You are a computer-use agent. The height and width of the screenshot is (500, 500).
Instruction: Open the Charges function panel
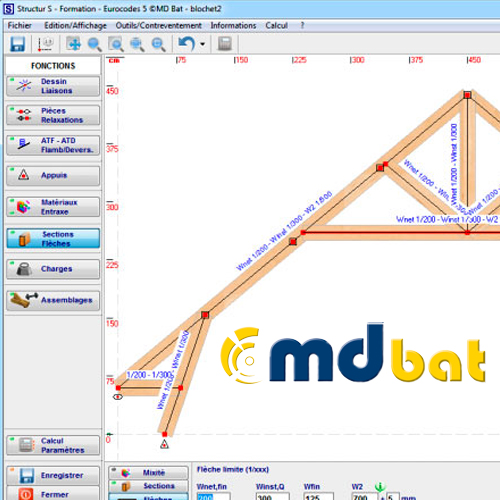[x=53, y=269]
